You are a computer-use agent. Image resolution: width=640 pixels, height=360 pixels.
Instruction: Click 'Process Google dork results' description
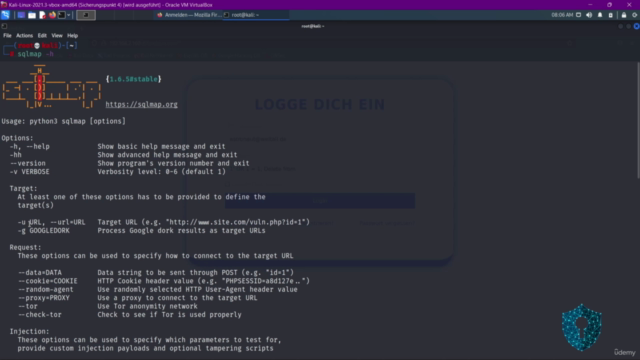(x=181, y=231)
